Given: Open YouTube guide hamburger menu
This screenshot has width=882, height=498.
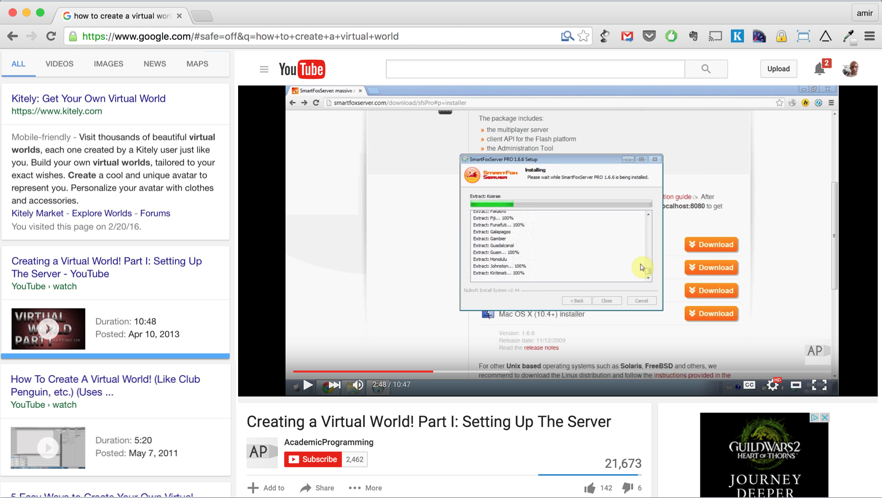Looking at the screenshot, I should (264, 69).
